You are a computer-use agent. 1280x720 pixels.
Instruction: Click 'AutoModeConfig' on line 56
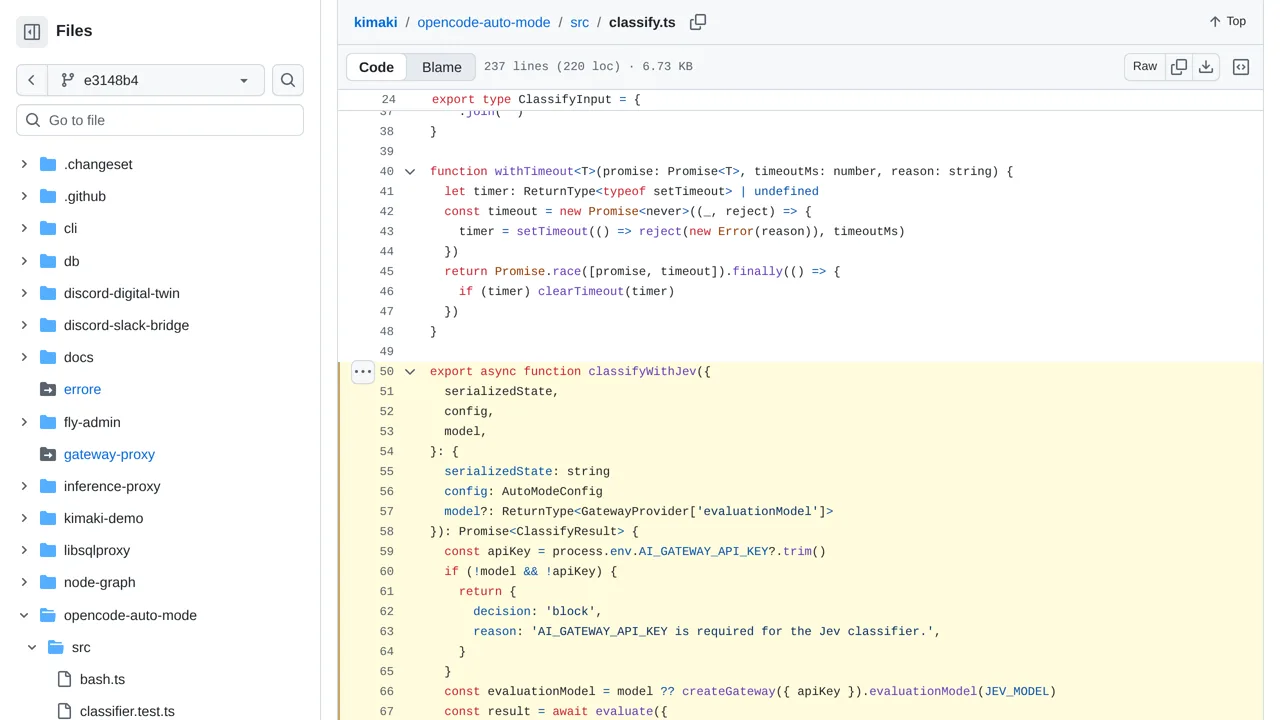(552, 491)
